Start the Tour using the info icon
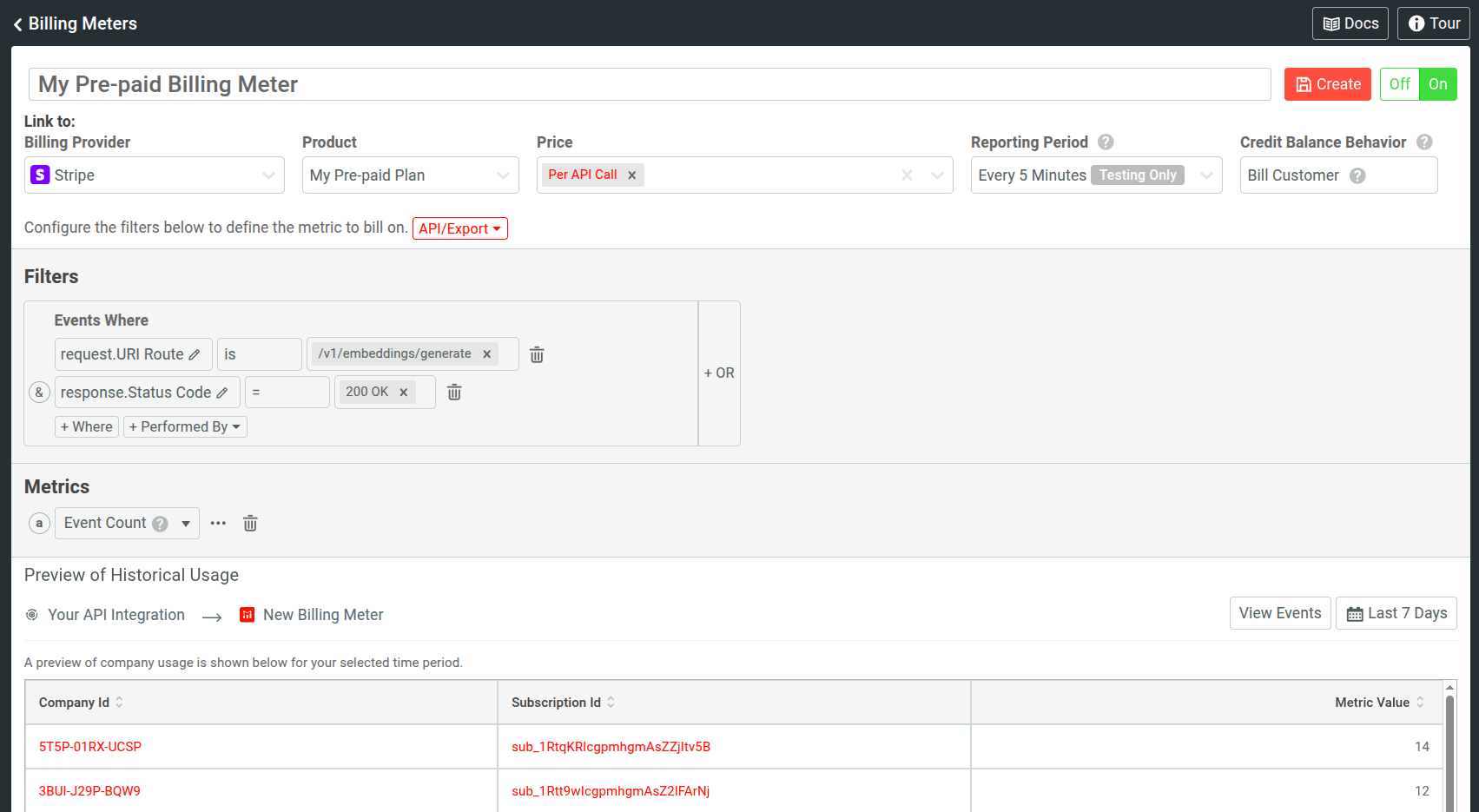 [1416, 23]
